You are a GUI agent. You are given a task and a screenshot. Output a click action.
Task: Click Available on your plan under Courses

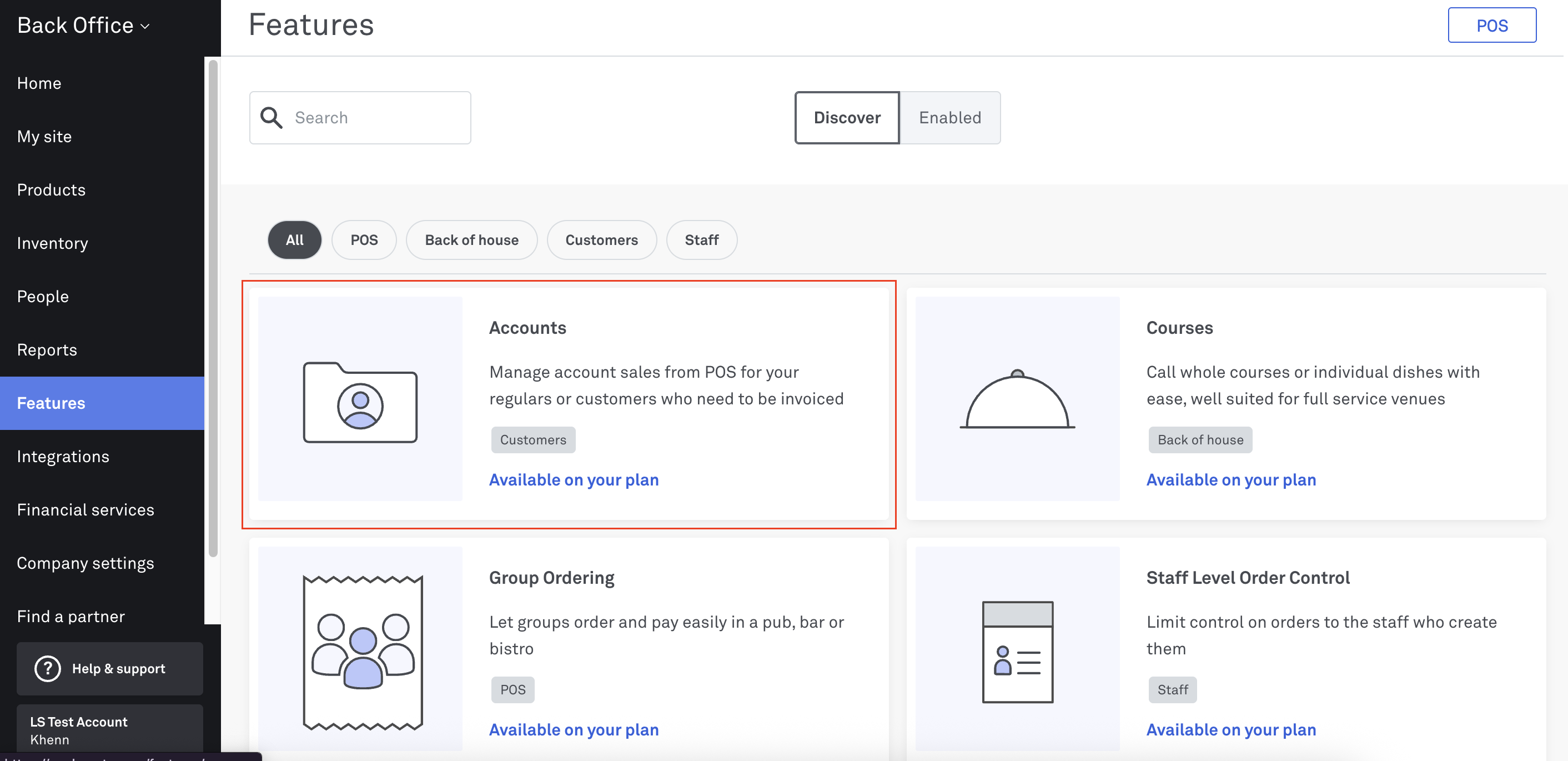click(1231, 480)
